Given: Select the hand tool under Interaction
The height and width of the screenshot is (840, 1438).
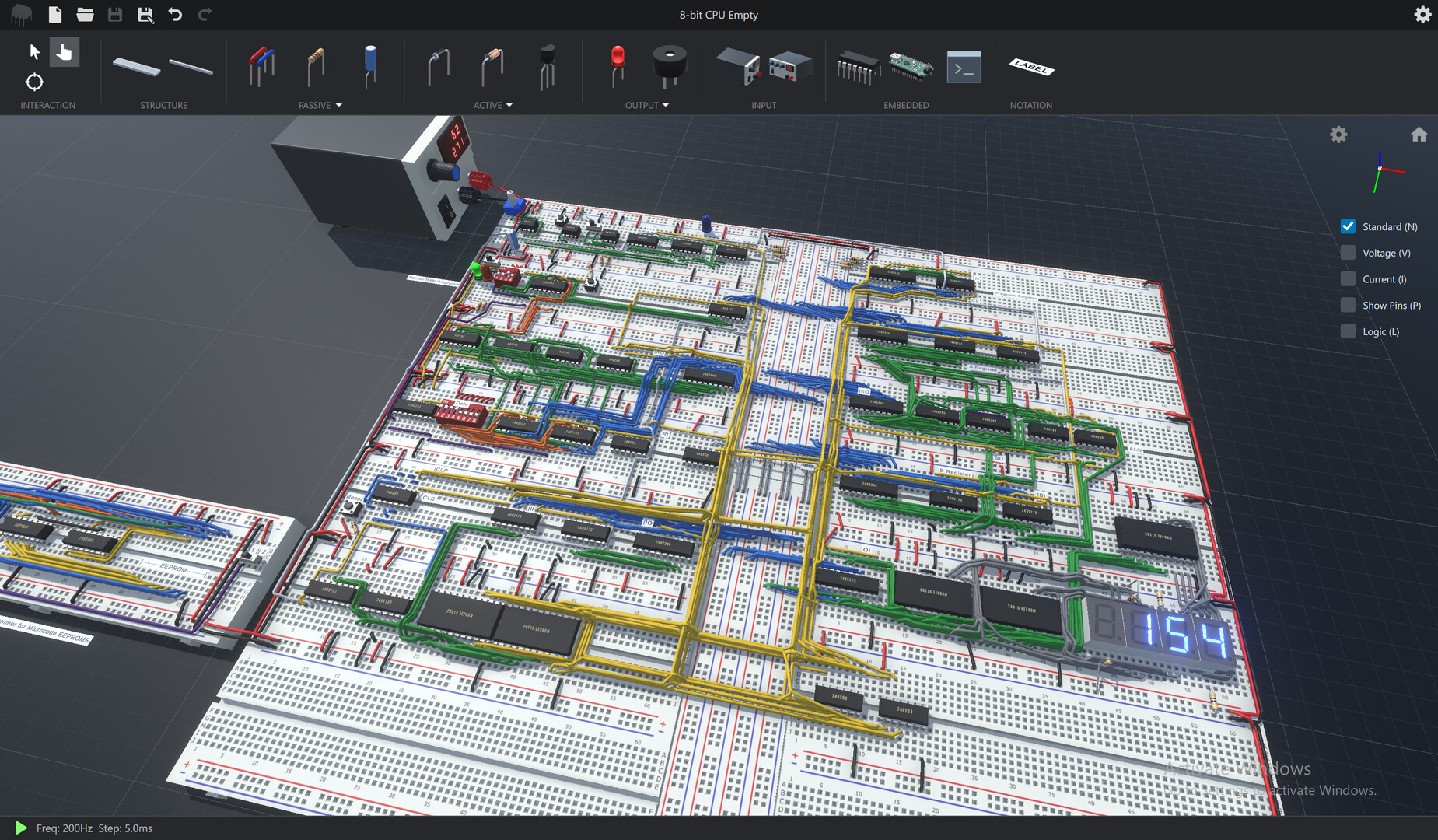Looking at the screenshot, I should (65, 51).
